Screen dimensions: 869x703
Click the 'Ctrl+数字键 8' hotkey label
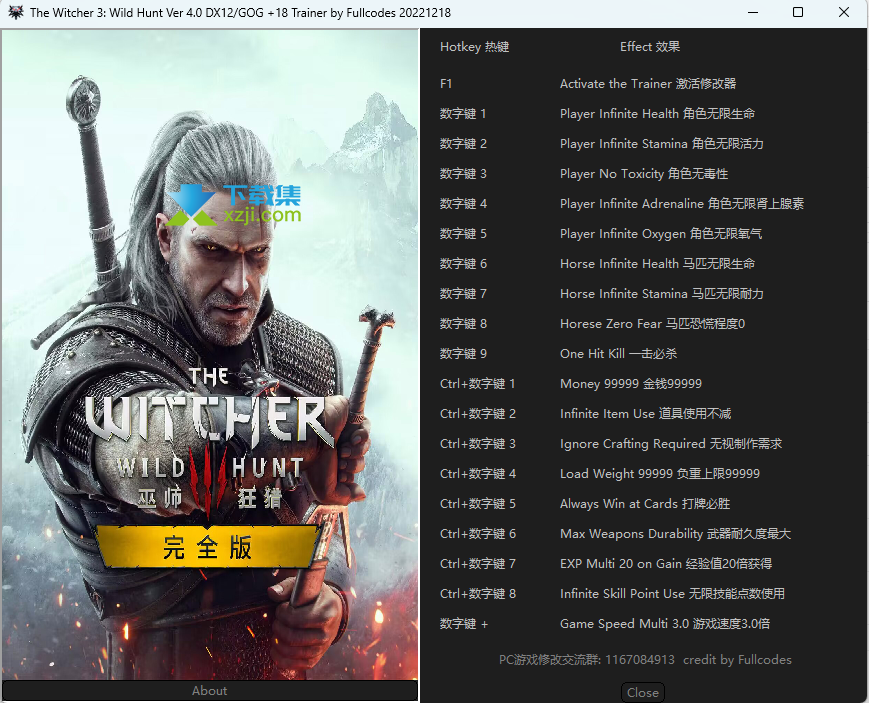(478, 593)
